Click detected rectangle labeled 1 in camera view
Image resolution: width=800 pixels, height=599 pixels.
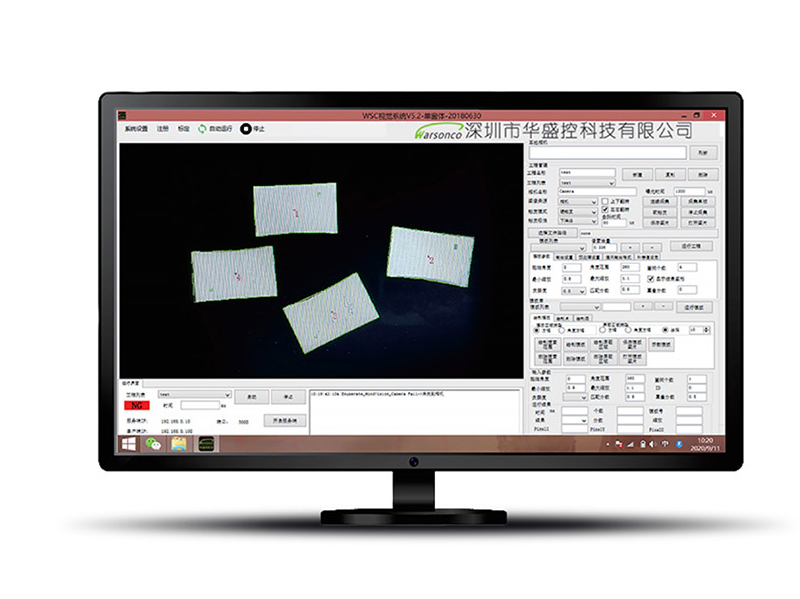point(295,209)
